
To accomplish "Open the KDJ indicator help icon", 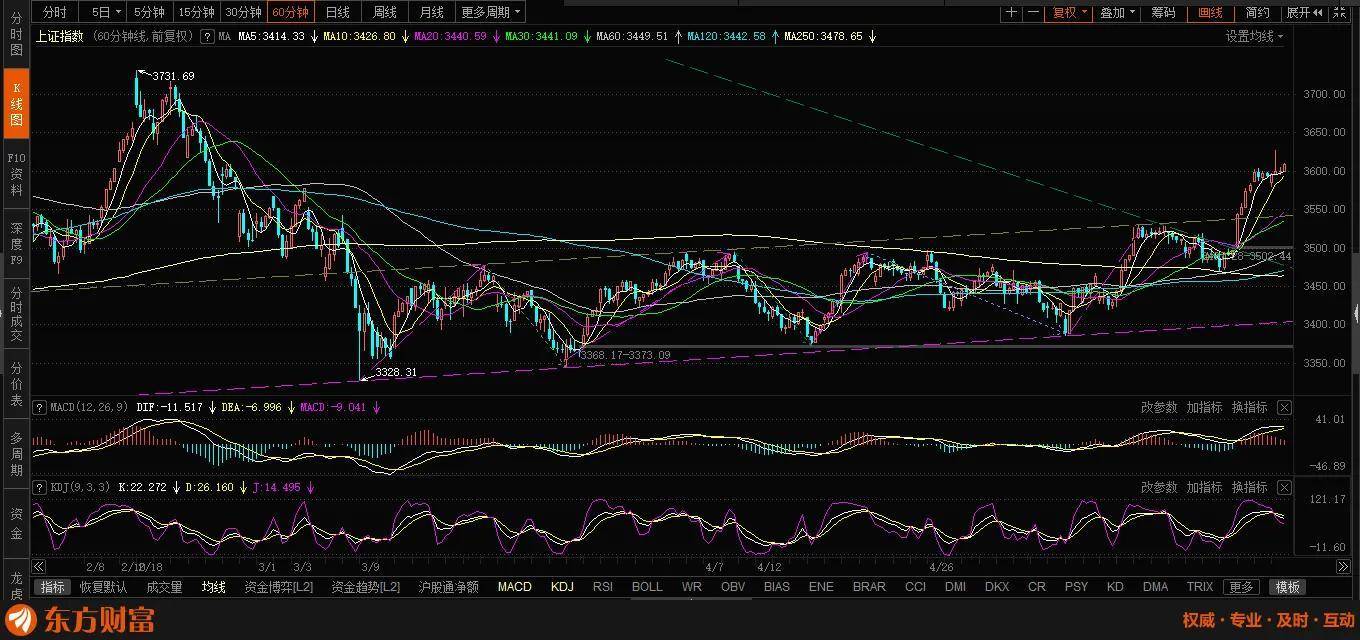I will pyautogui.click(x=39, y=488).
